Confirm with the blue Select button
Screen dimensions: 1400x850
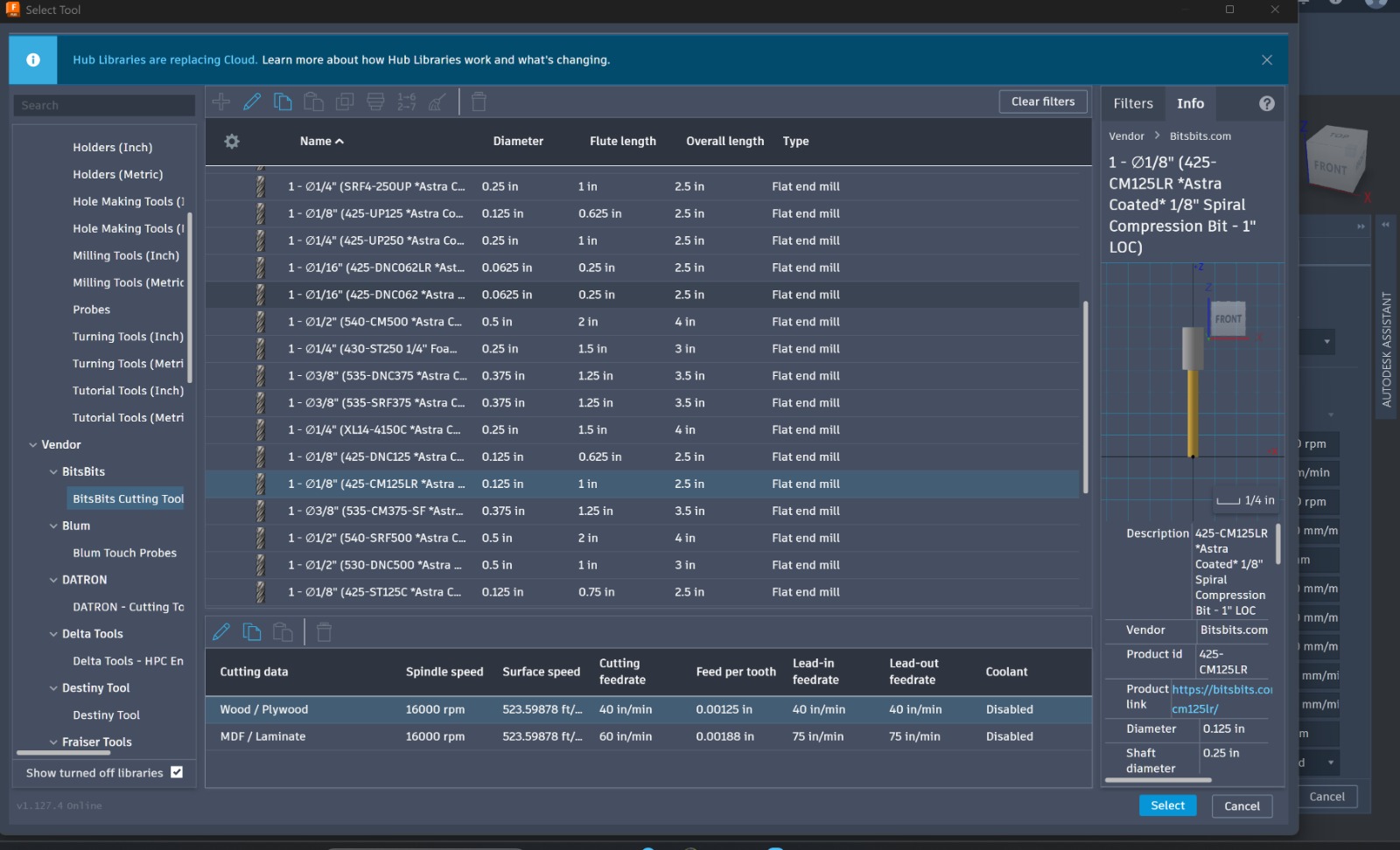pyautogui.click(x=1167, y=805)
